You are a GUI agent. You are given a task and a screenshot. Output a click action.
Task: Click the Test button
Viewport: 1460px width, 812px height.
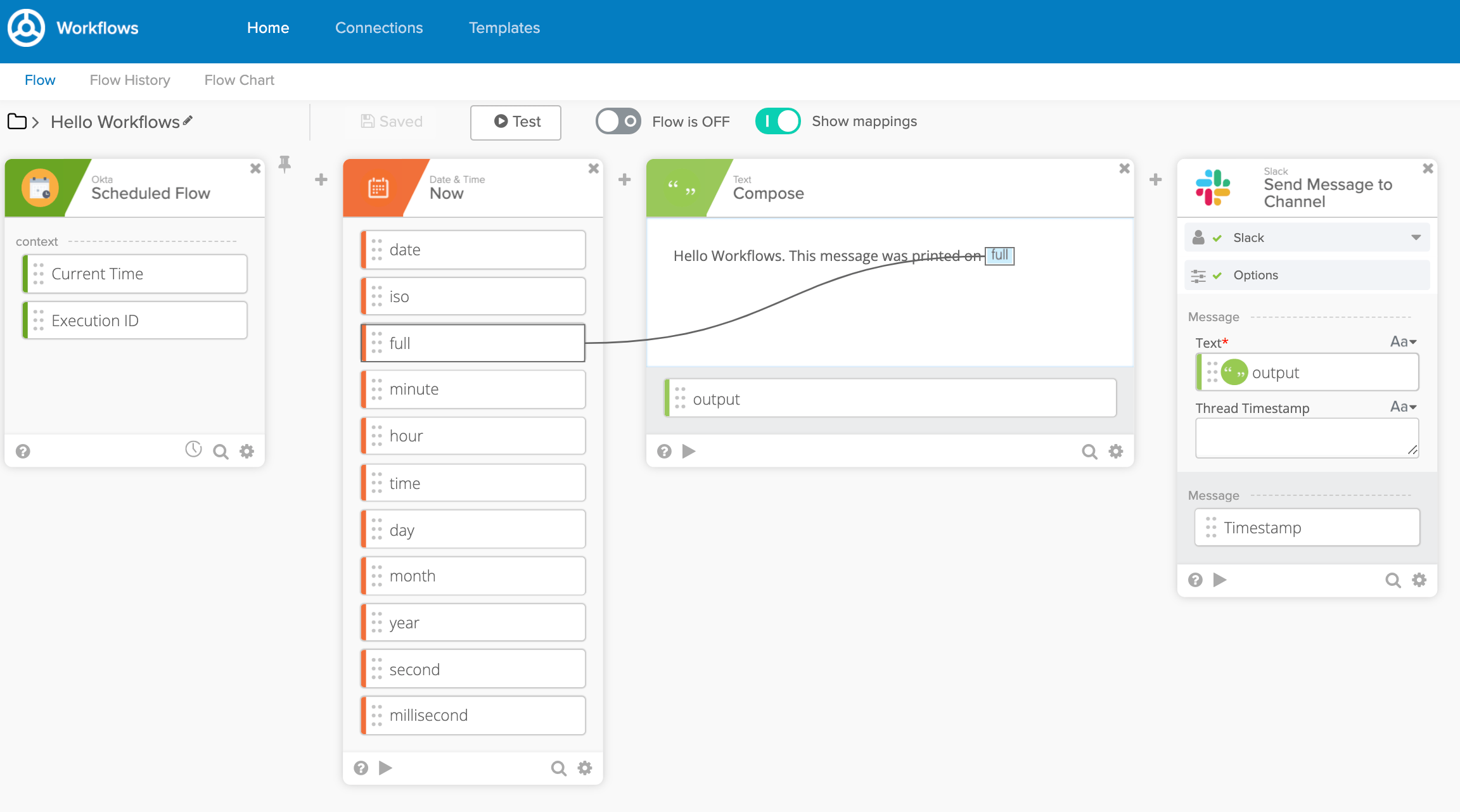point(516,122)
